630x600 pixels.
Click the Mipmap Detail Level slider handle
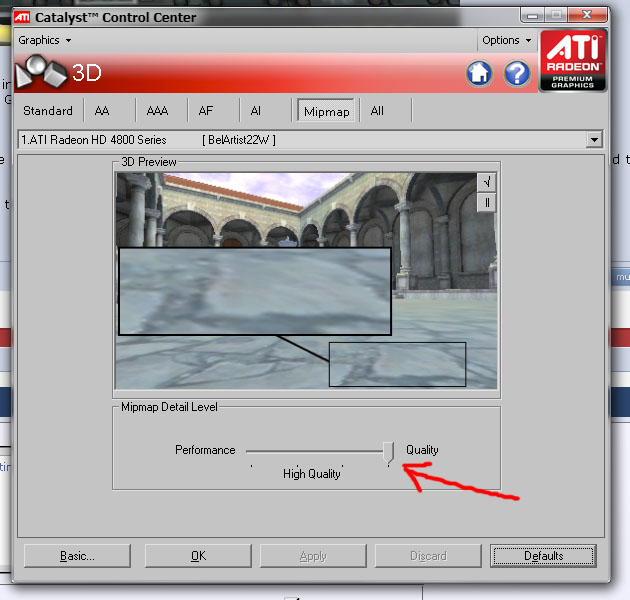(x=388, y=453)
